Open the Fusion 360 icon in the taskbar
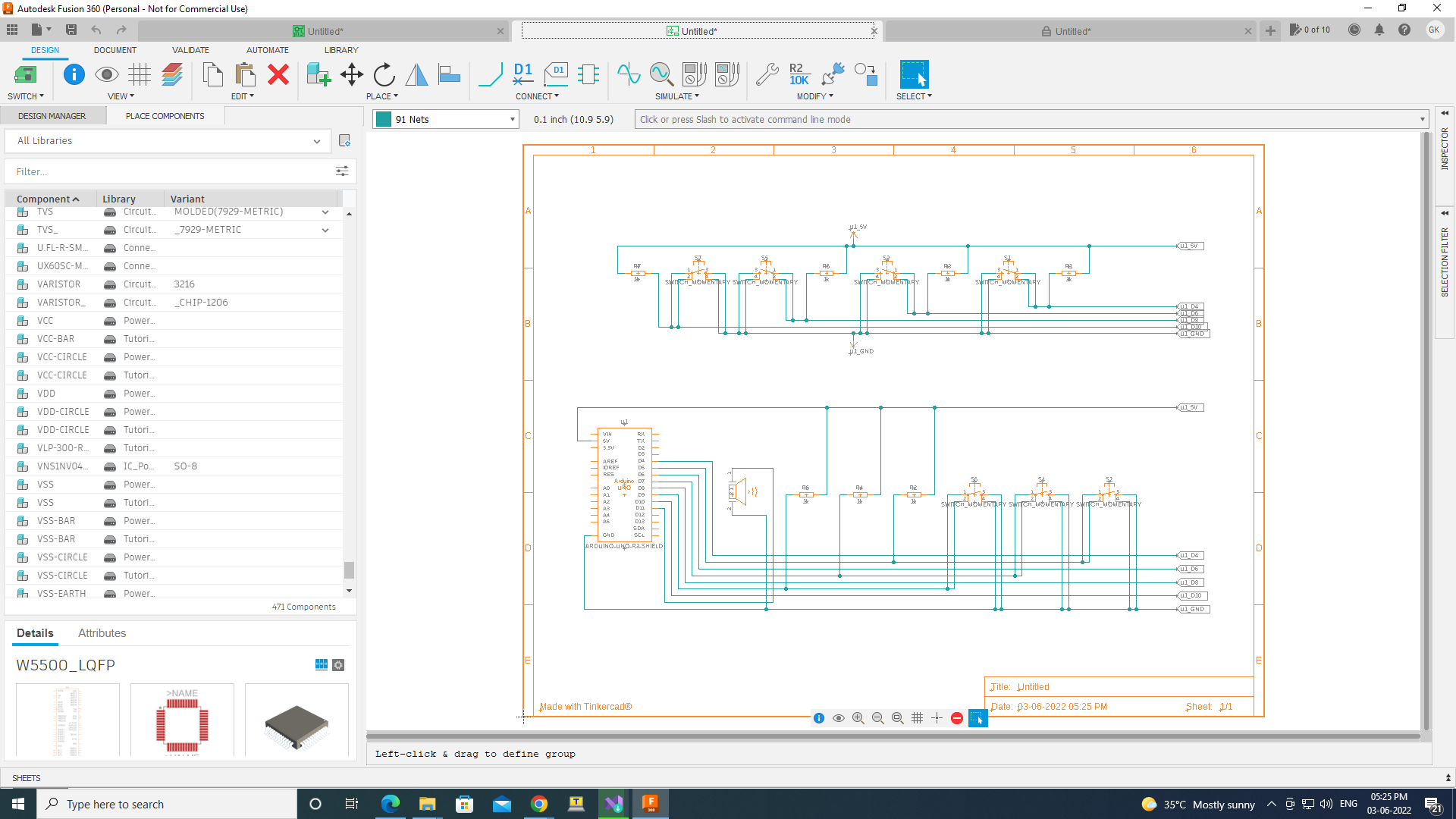Image resolution: width=1456 pixels, height=819 pixels. pyautogui.click(x=649, y=804)
